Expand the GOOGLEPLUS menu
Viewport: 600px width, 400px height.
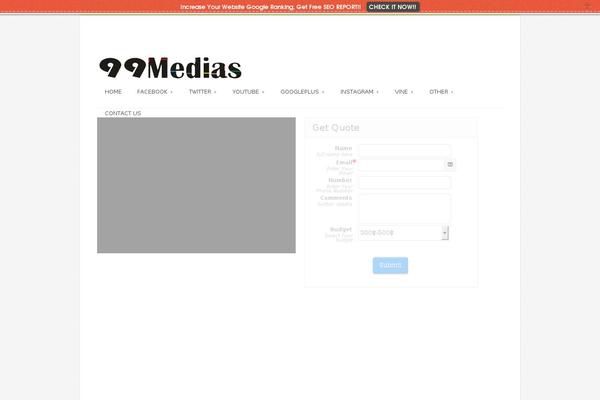tap(302, 92)
